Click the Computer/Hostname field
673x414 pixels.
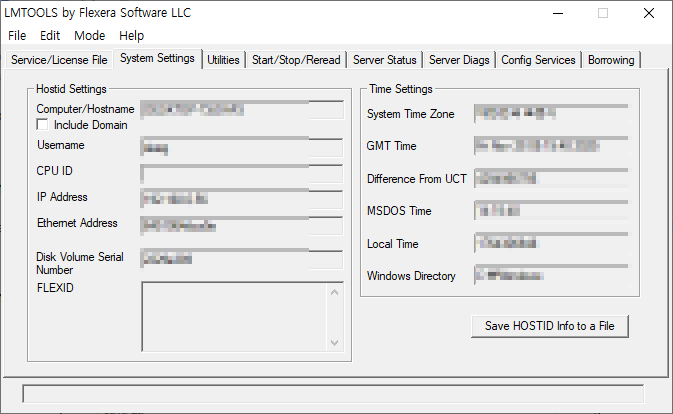coord(242,110)
